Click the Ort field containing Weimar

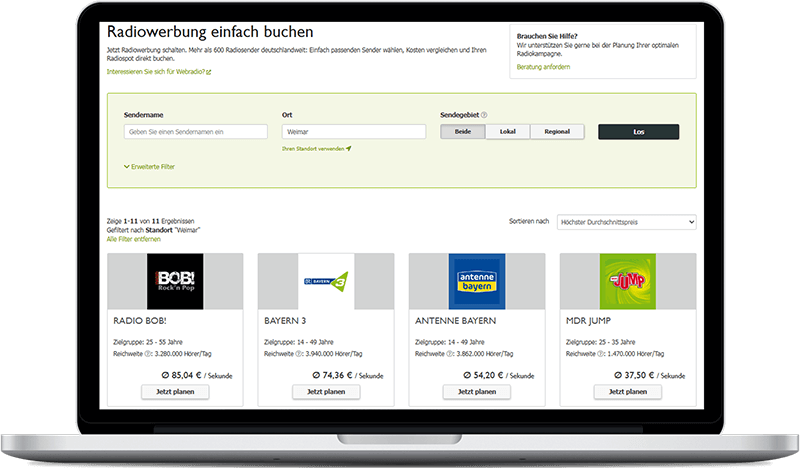[354, 132]
